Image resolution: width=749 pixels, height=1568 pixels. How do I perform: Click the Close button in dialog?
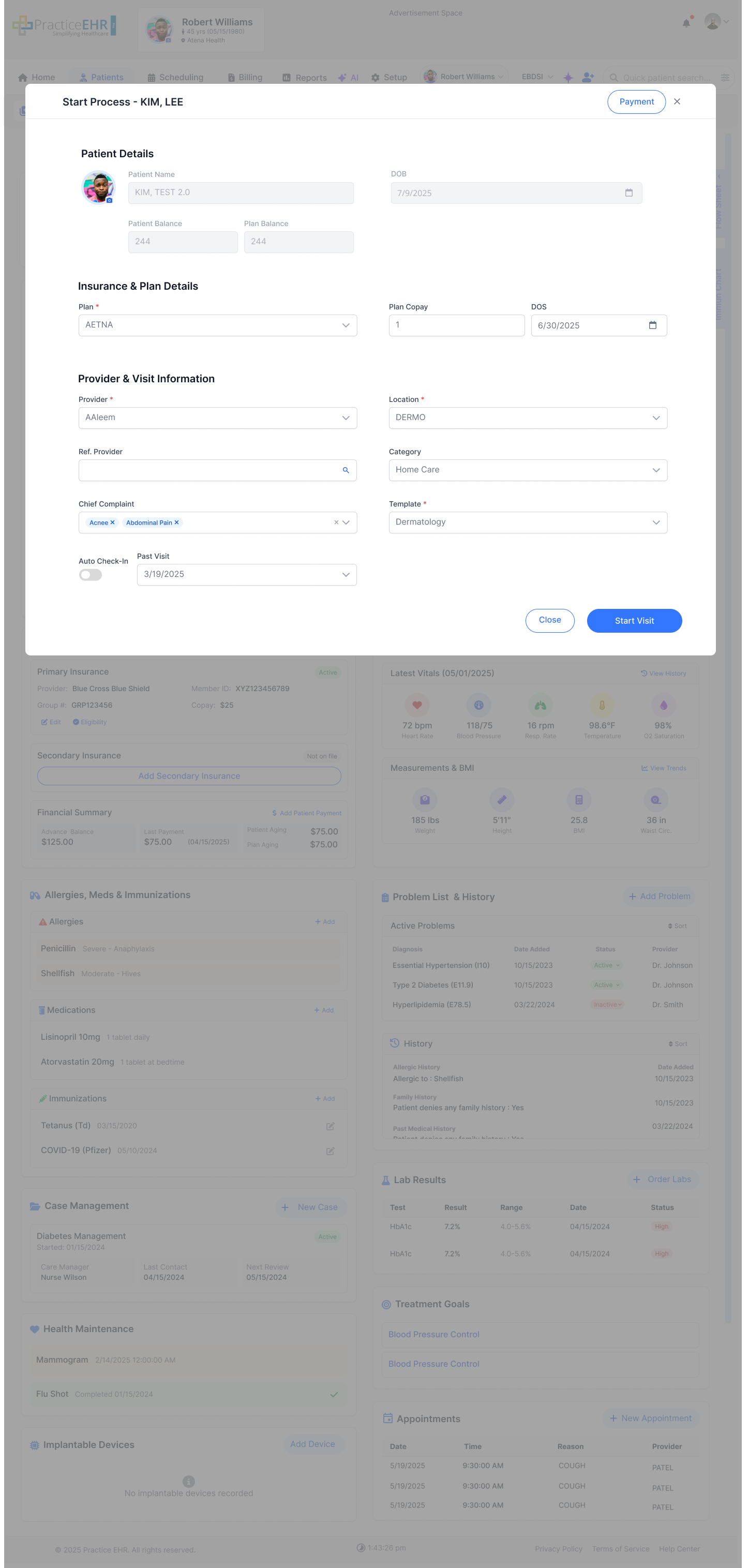pos(549,620)
